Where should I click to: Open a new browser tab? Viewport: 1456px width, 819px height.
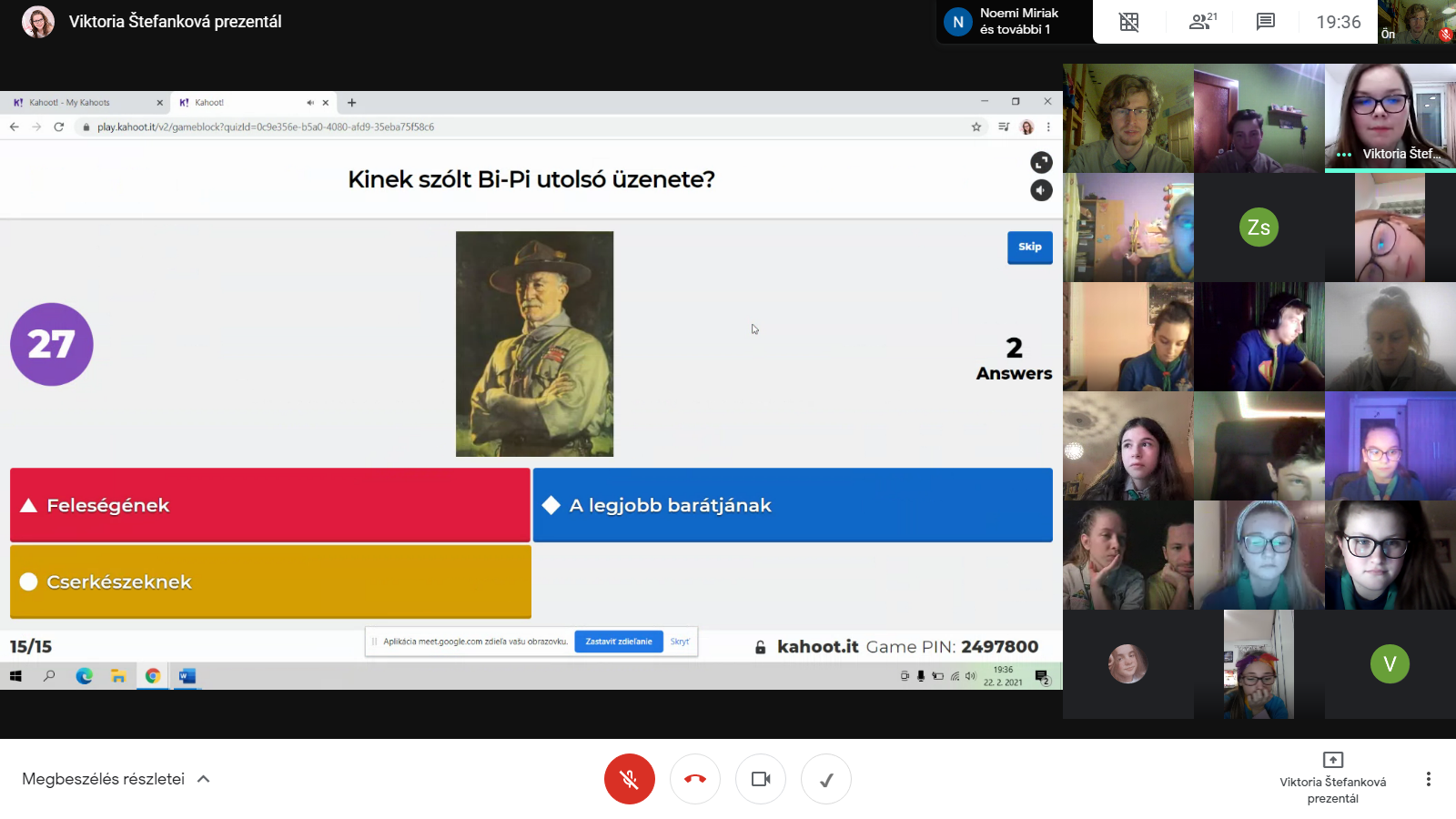click(352, 103)
